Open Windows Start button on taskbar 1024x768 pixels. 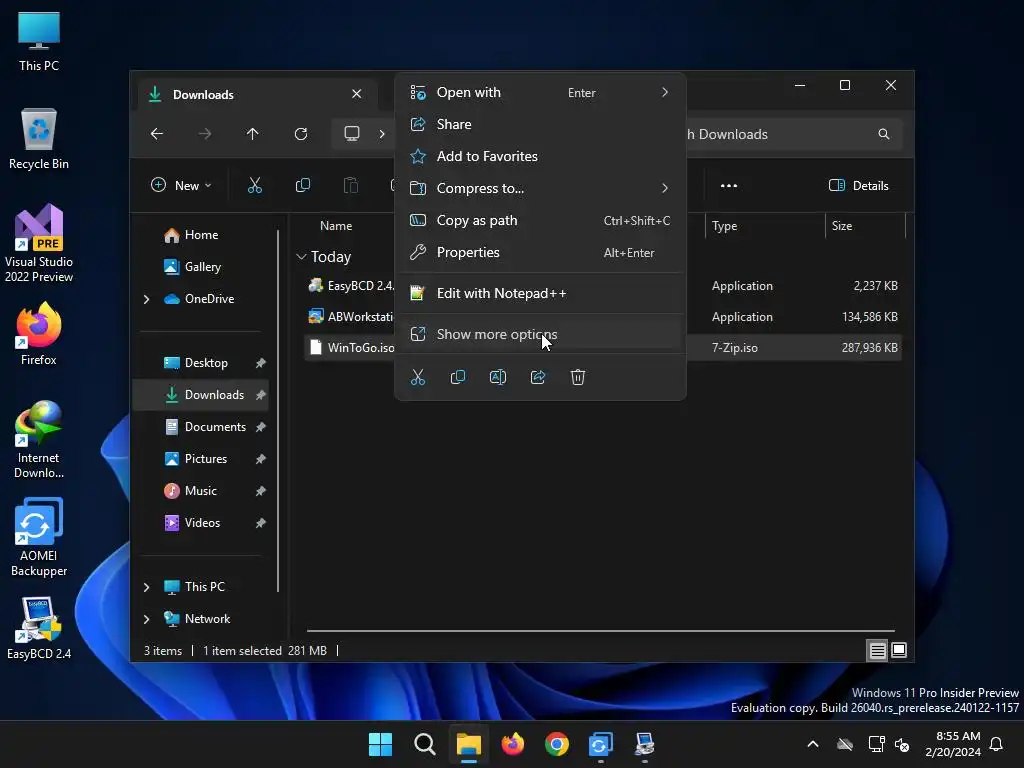click(380, 744)
